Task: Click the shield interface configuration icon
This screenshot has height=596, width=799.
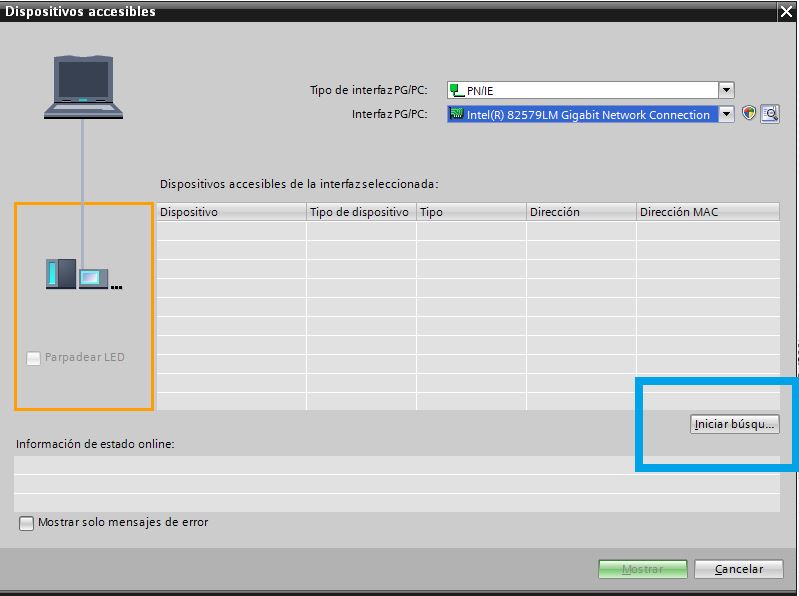Action: coord(749,114)
